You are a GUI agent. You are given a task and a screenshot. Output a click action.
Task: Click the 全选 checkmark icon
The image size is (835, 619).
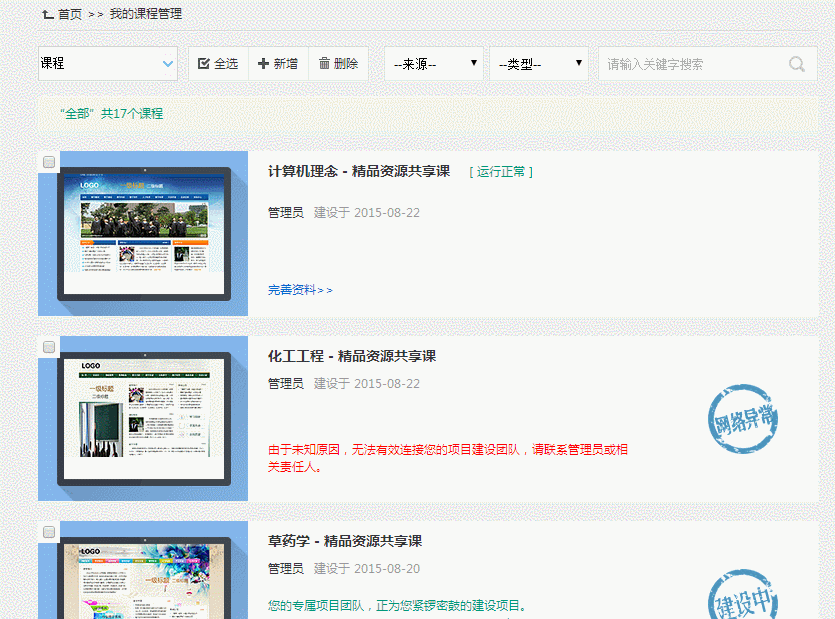204,64
